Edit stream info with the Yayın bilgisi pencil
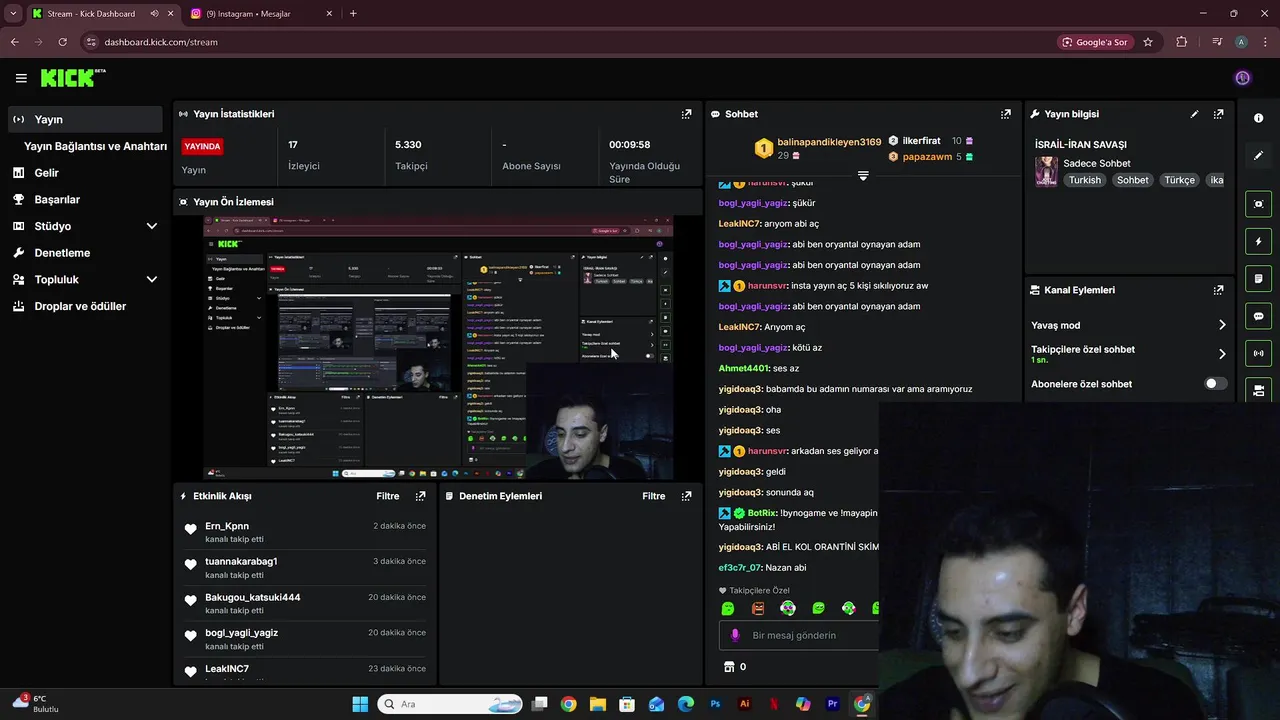This screenshot has width=1280, height=720. (1194, 114)
